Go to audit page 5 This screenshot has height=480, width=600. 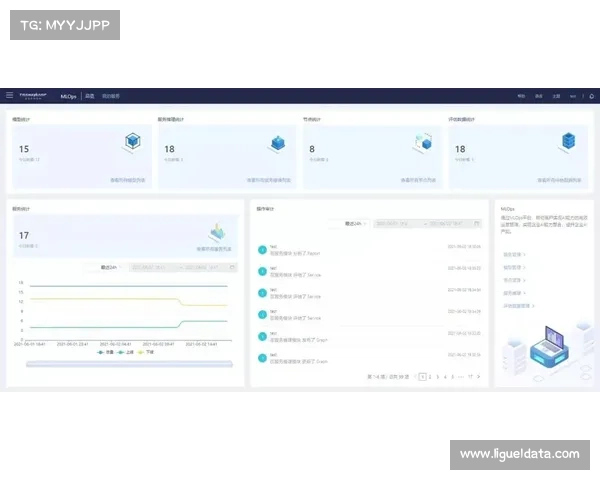[x=453, y=377]
